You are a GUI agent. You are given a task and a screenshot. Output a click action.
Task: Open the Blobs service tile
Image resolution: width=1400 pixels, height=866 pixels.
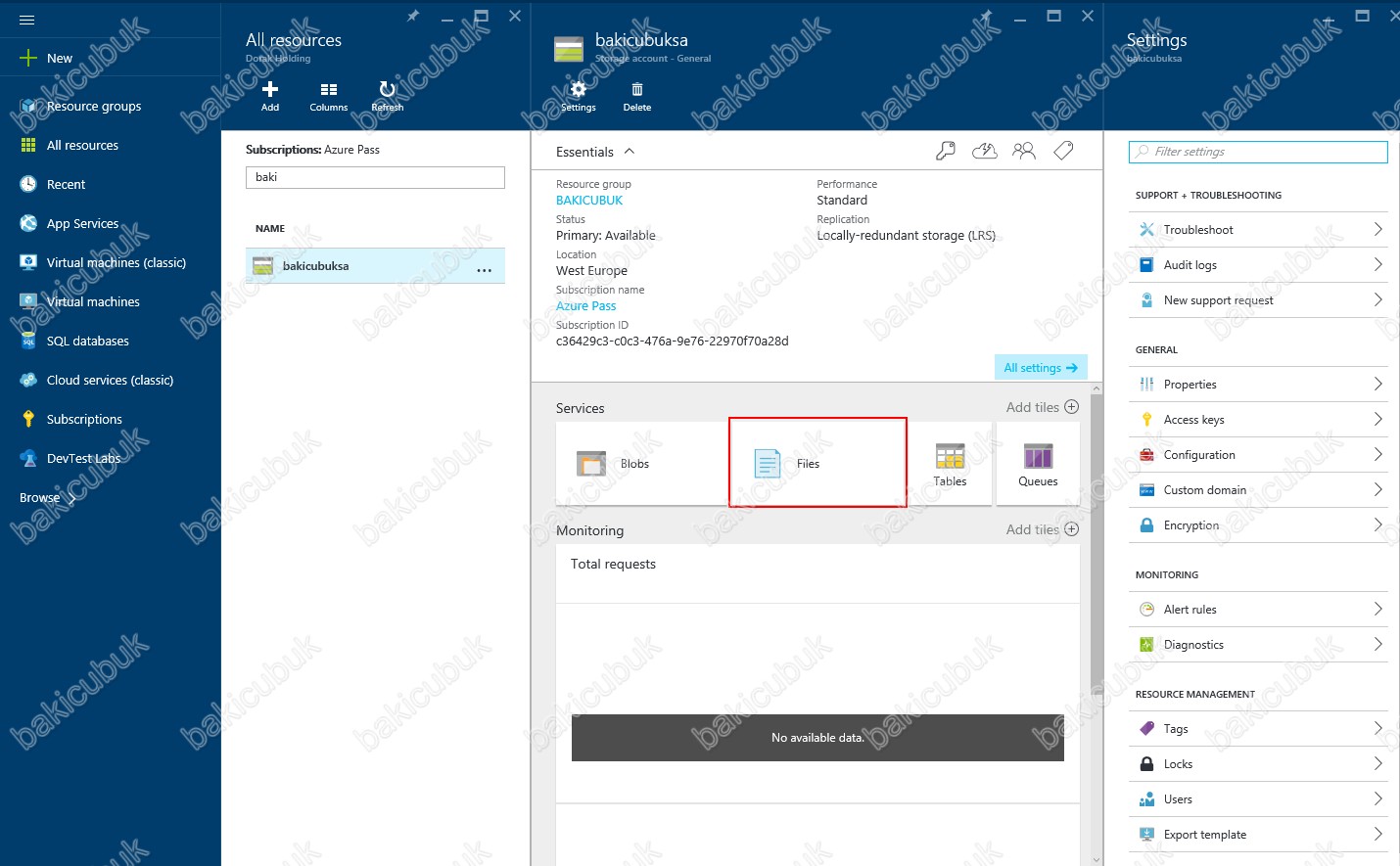pos(640,464)
